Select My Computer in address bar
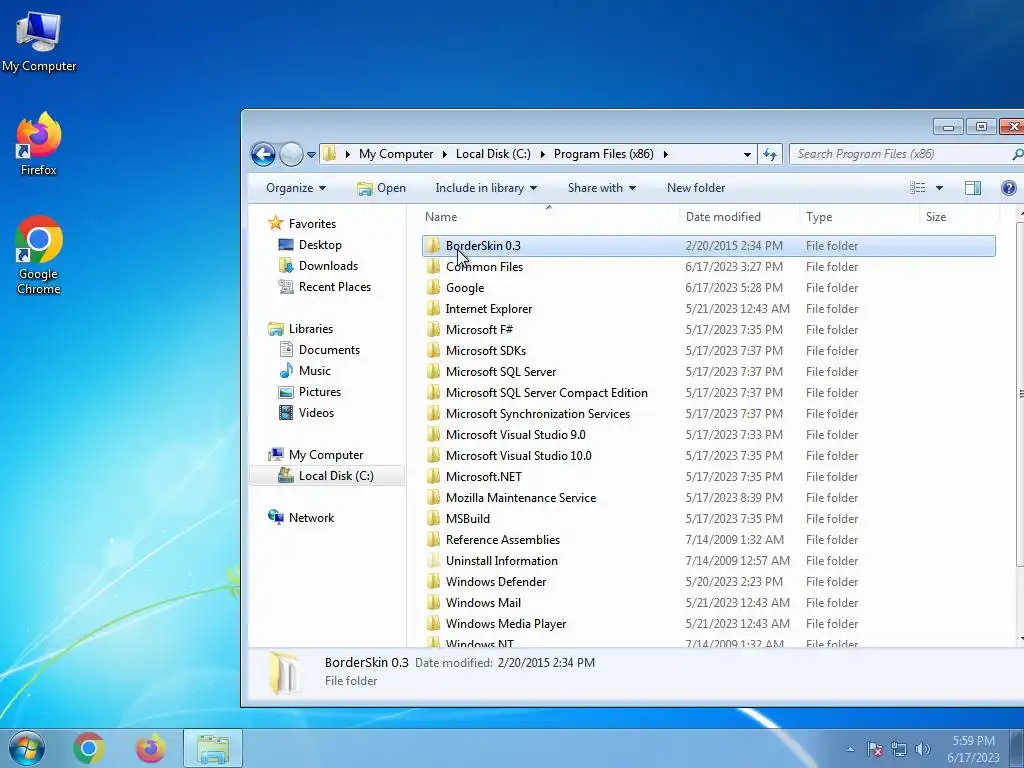The width and height of the screenshot is (1024, 768). pos(396,154)
